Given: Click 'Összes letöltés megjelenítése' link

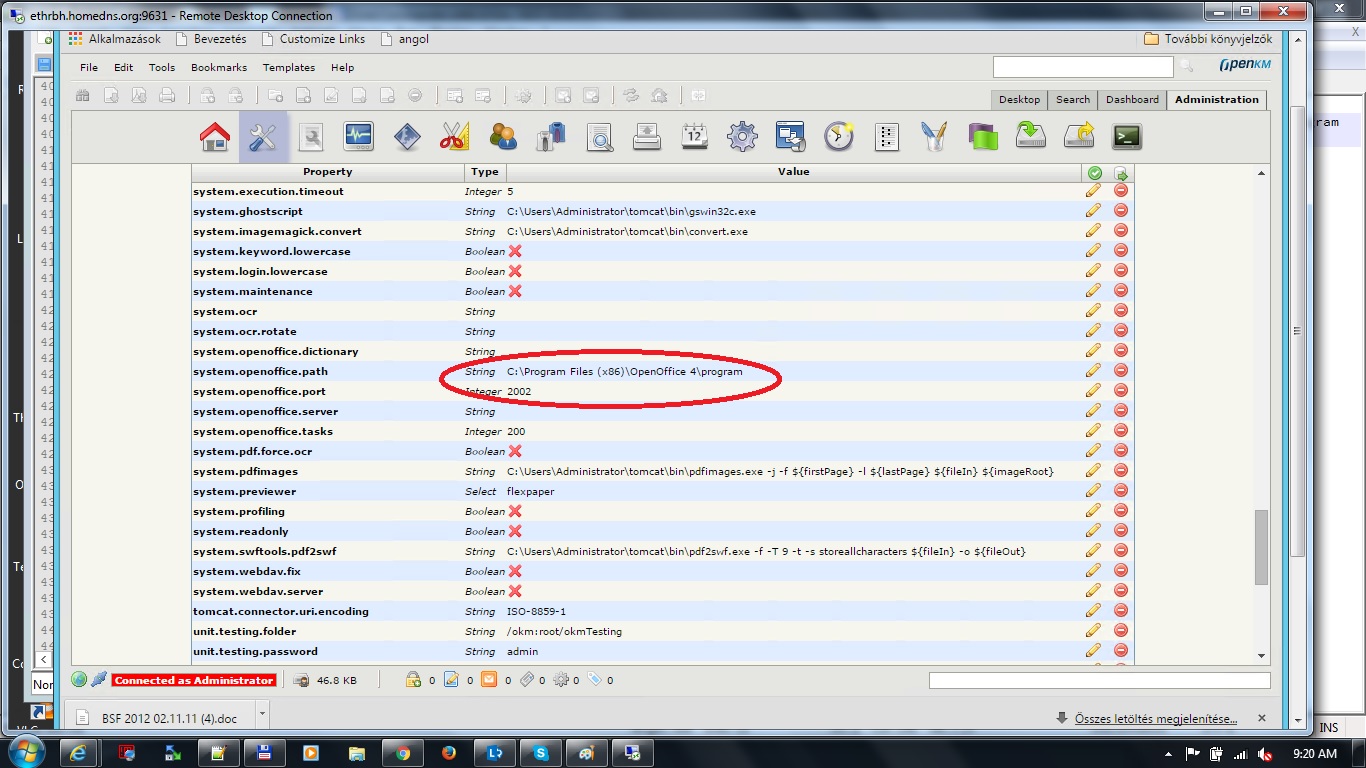Looking at the screenshot, I should (x=1155, y=718).
